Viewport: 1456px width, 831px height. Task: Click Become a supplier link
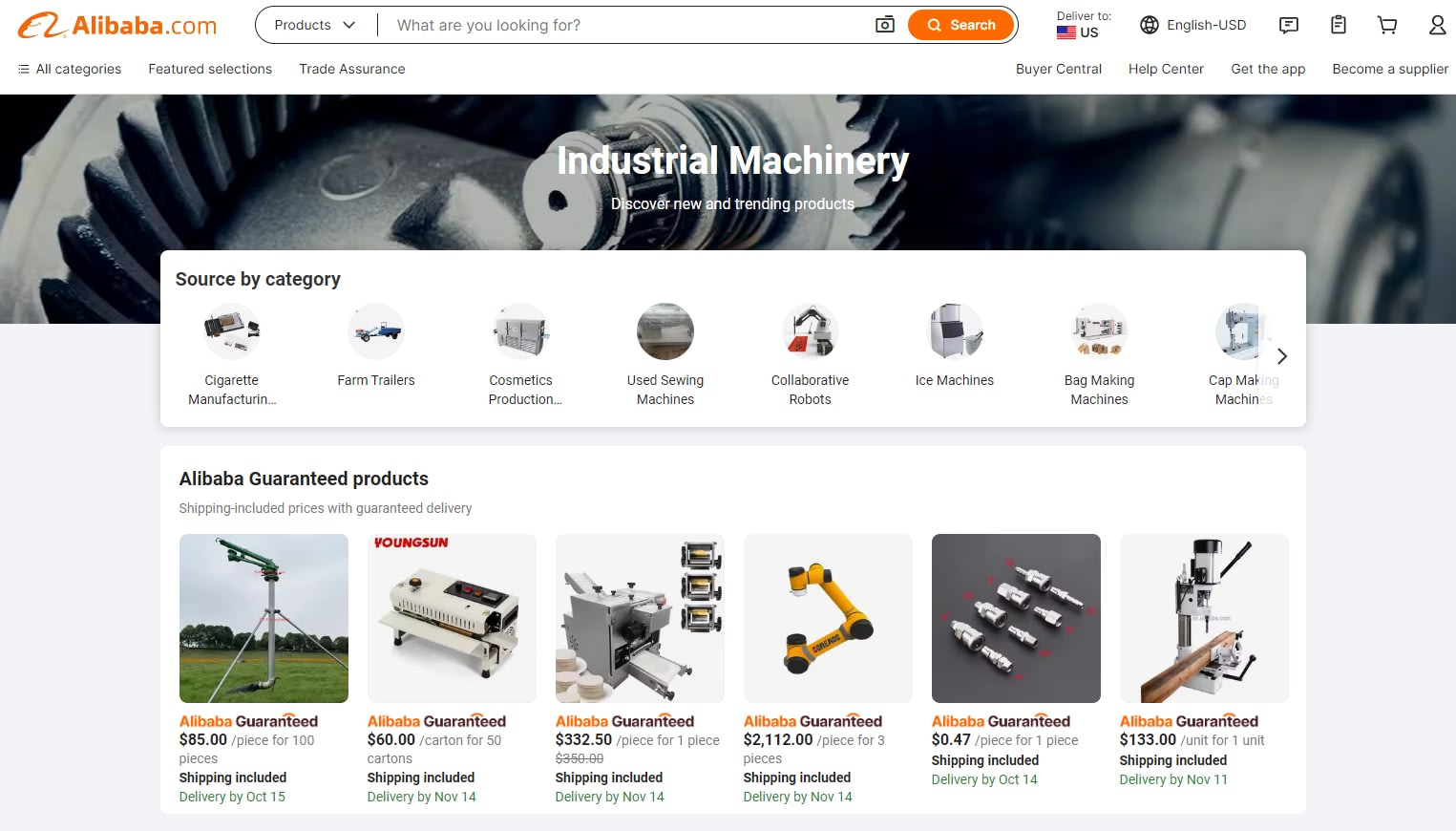tap(1390, 69)
